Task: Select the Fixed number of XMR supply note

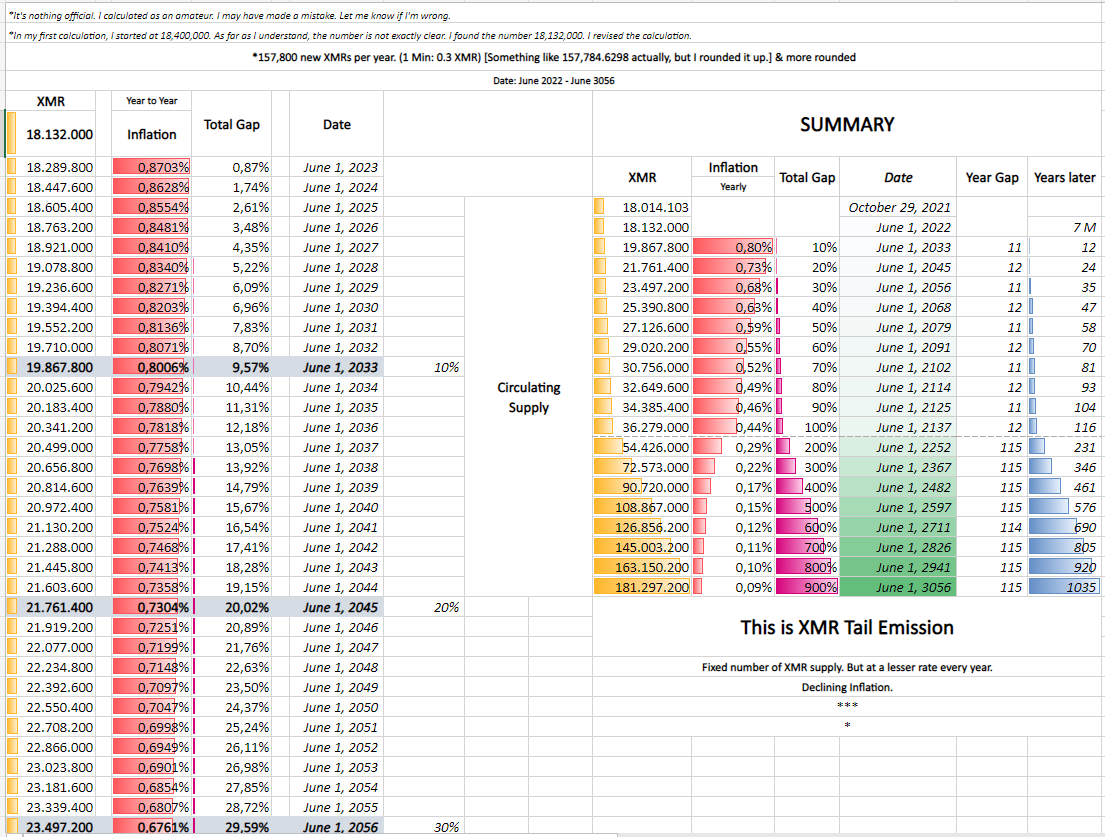Action: point(846,667)
